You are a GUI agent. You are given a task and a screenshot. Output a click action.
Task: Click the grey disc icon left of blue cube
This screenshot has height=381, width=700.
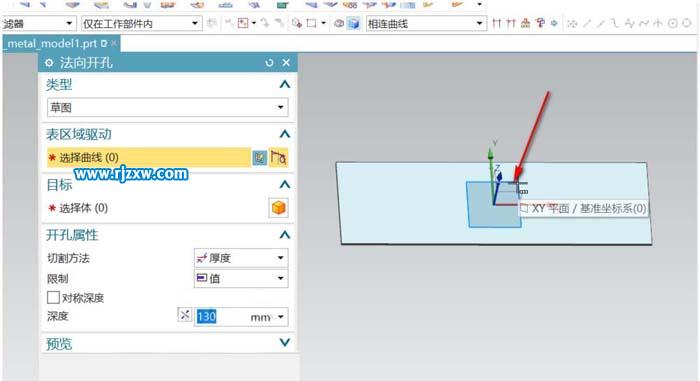tap(339, 23)
